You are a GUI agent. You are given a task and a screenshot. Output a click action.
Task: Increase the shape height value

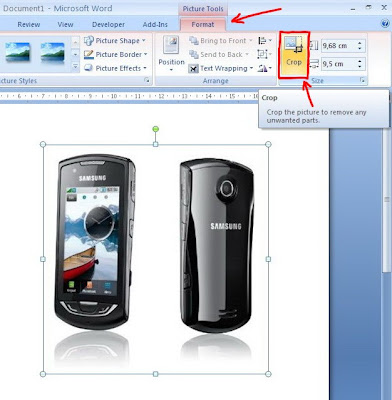click(x=360, y=43)
